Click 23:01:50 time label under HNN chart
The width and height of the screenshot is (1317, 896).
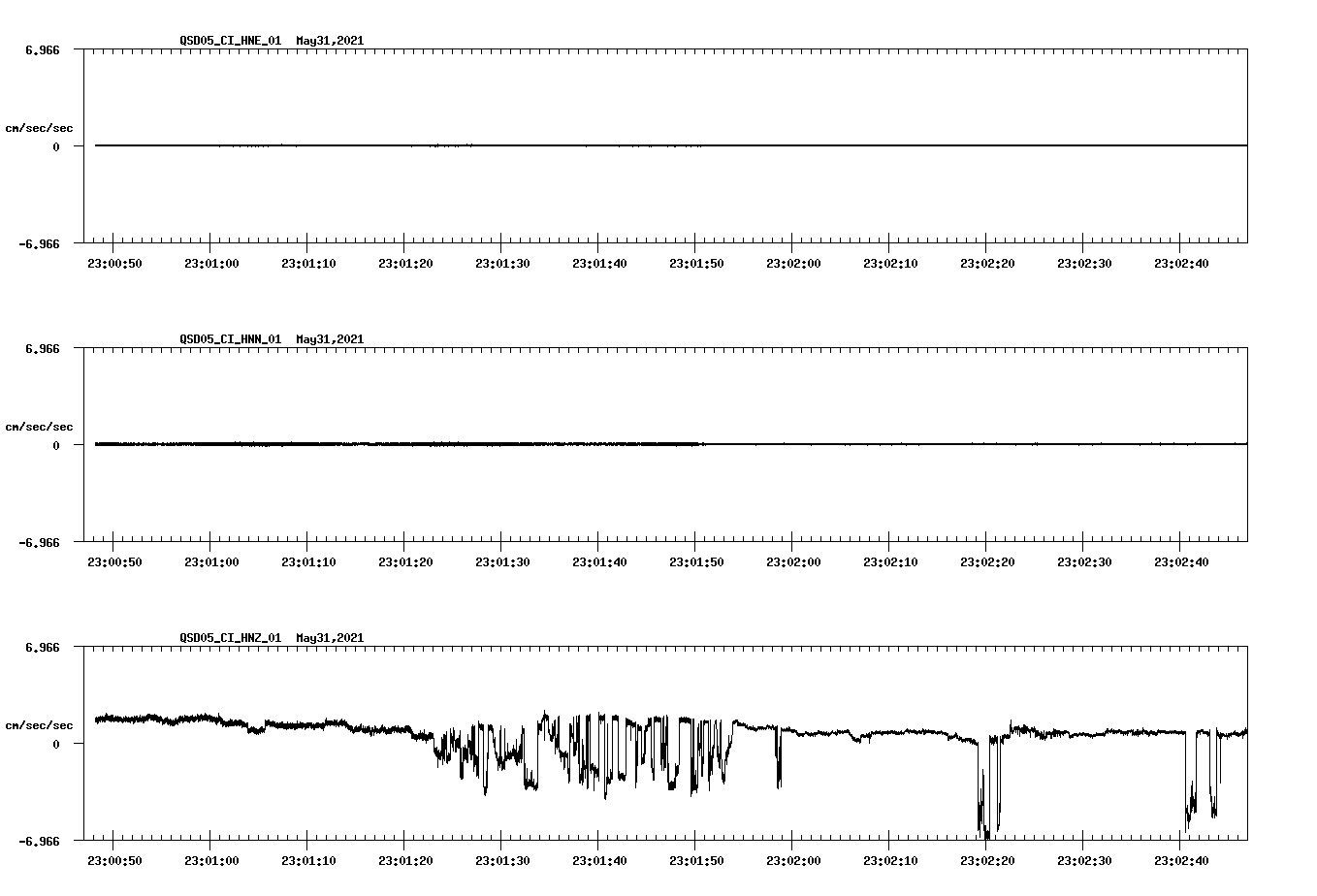coord(696,562)
